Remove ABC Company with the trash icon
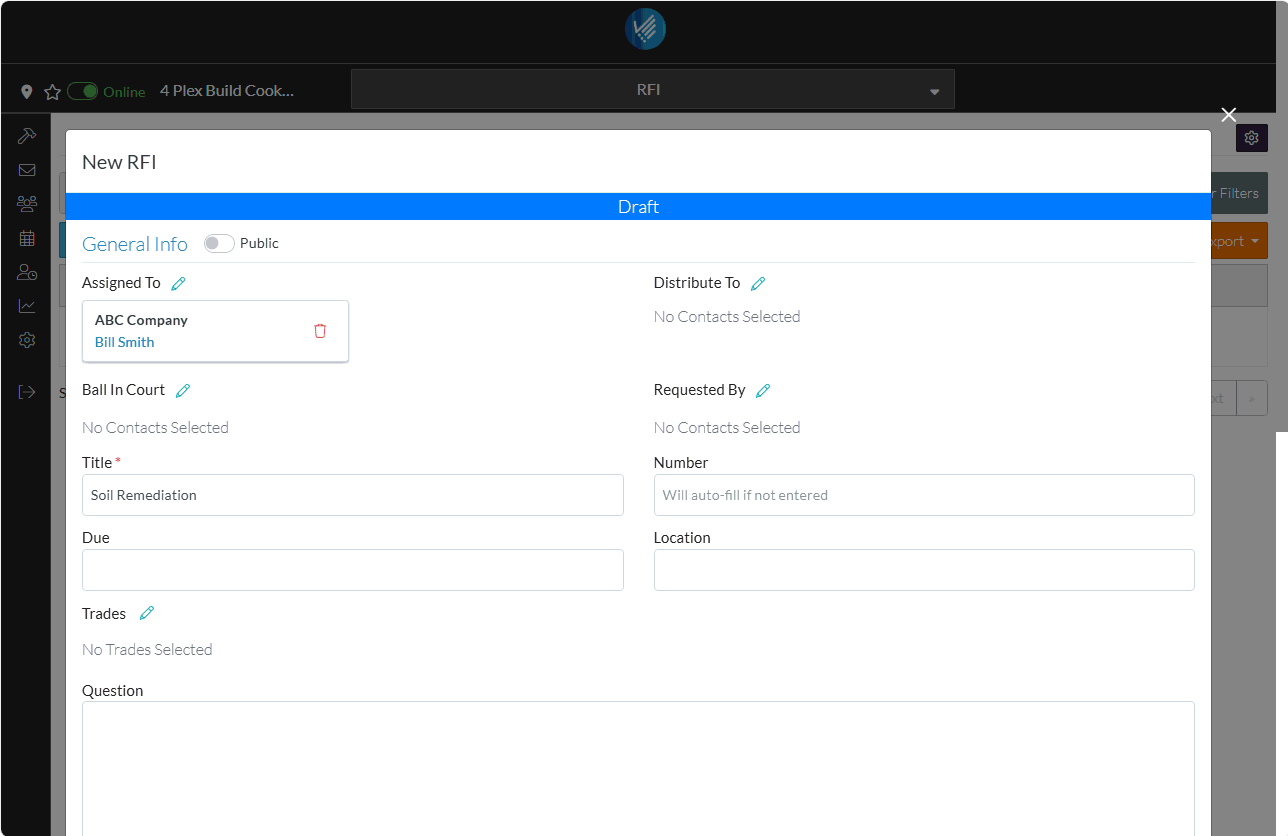This screenshot has width=1288, height=836. 320,331
